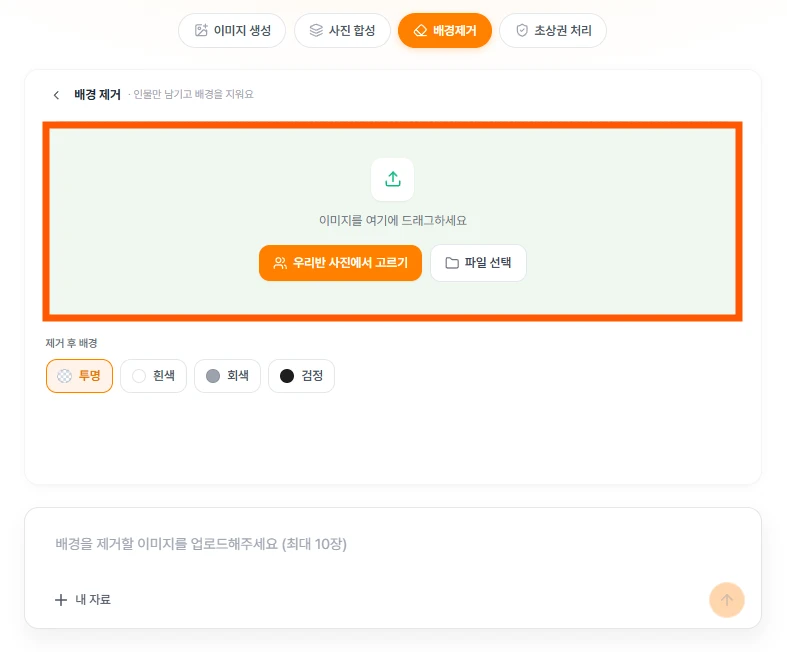Click the drop zone text 이미지를 여기에 드래그하세요

click(x=393, y=221)
